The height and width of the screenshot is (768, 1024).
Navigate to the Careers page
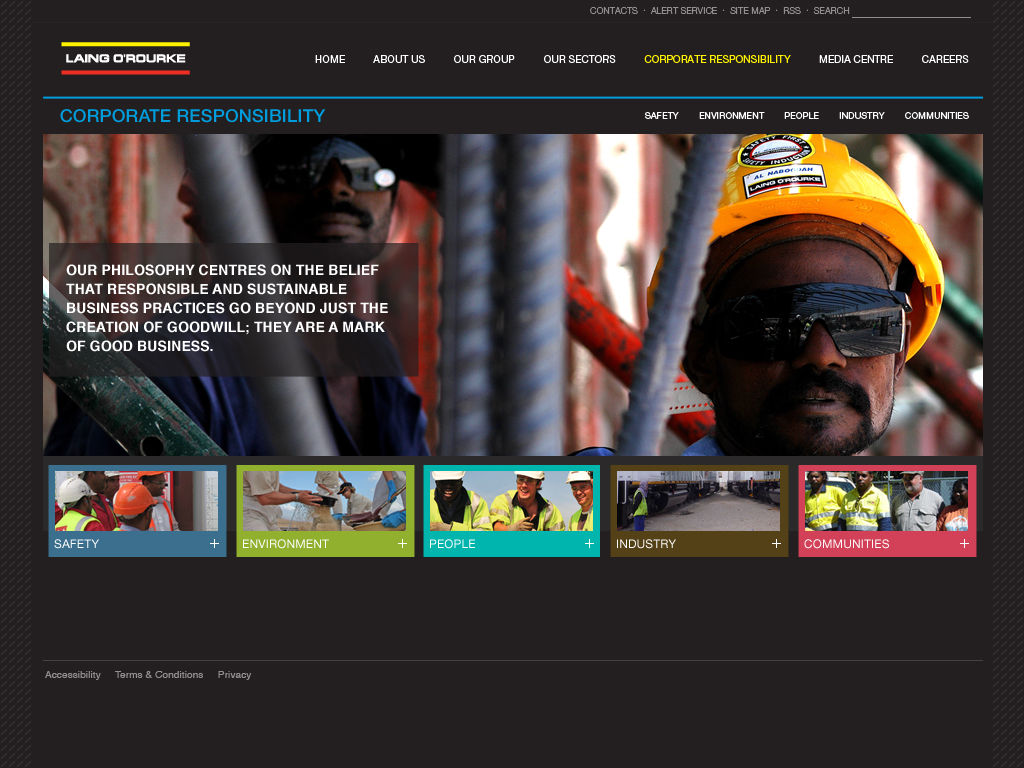click(944, 60)
